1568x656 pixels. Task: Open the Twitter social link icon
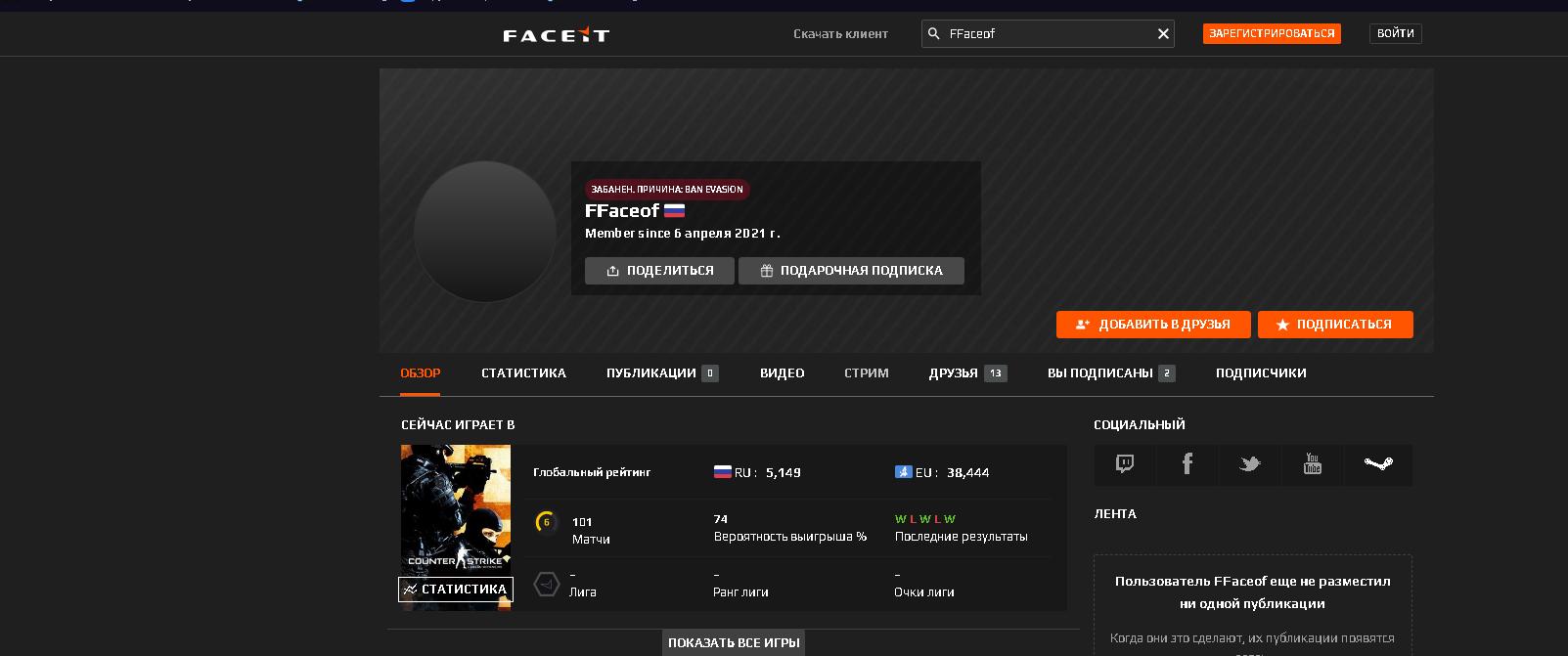pyautogui.click(x=1249, y=464)
